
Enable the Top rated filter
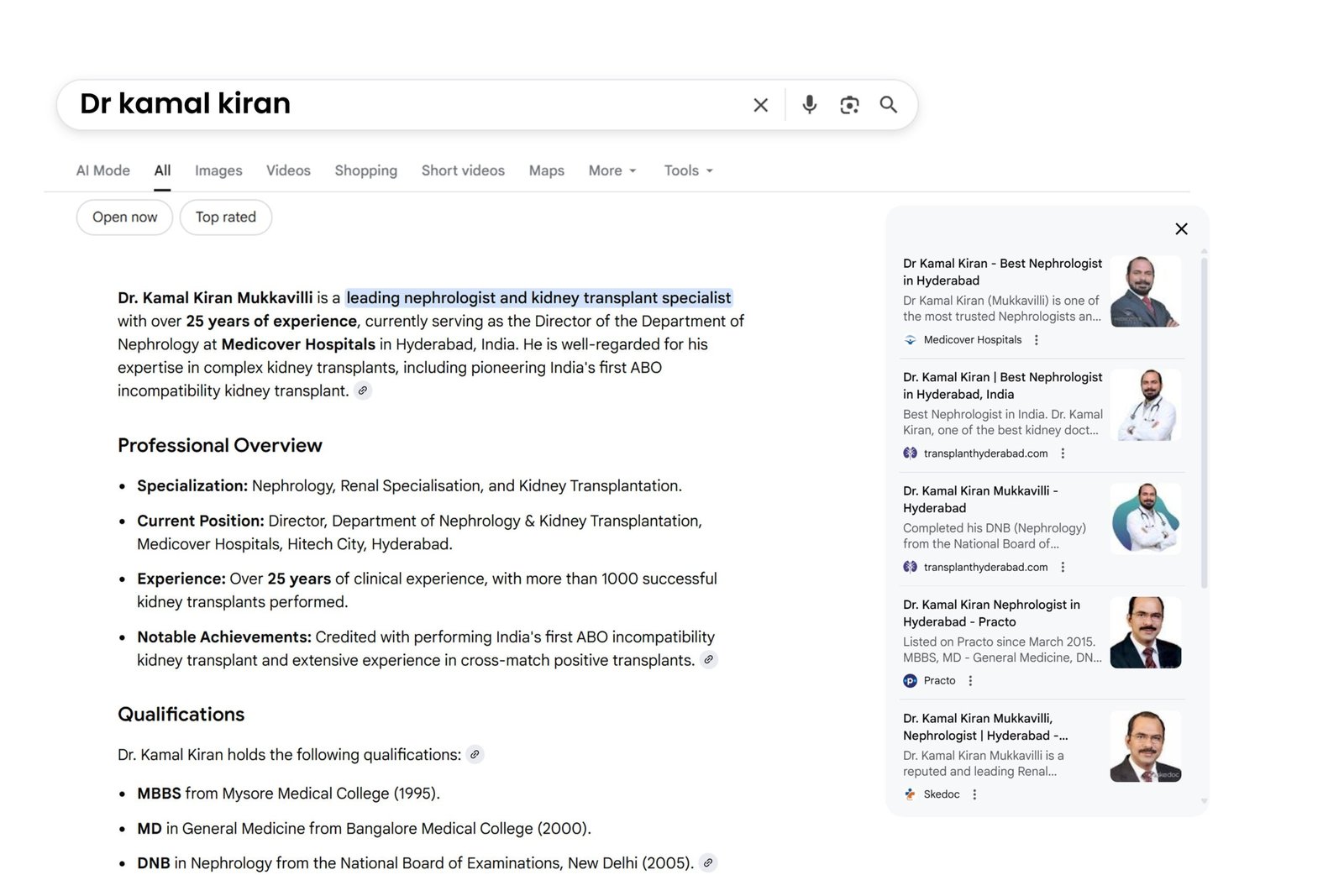click(225, 217)
